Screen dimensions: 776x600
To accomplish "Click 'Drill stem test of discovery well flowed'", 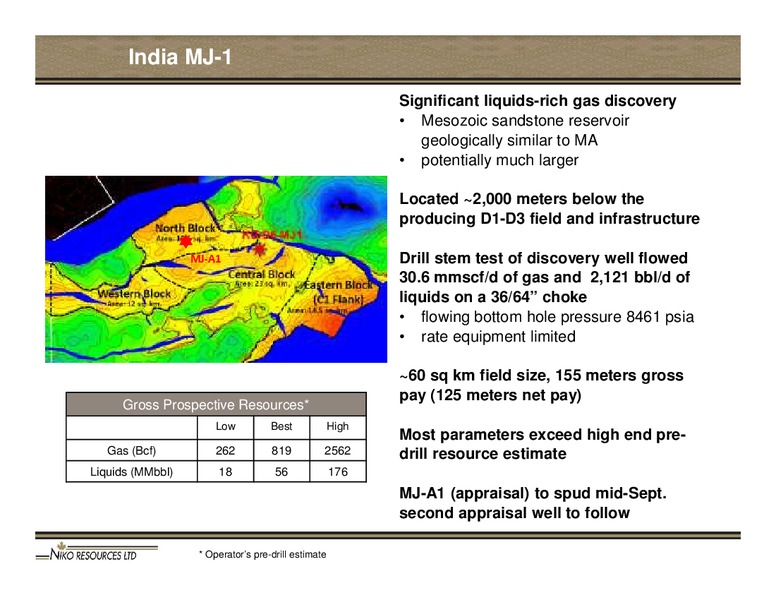I will 543,258.
